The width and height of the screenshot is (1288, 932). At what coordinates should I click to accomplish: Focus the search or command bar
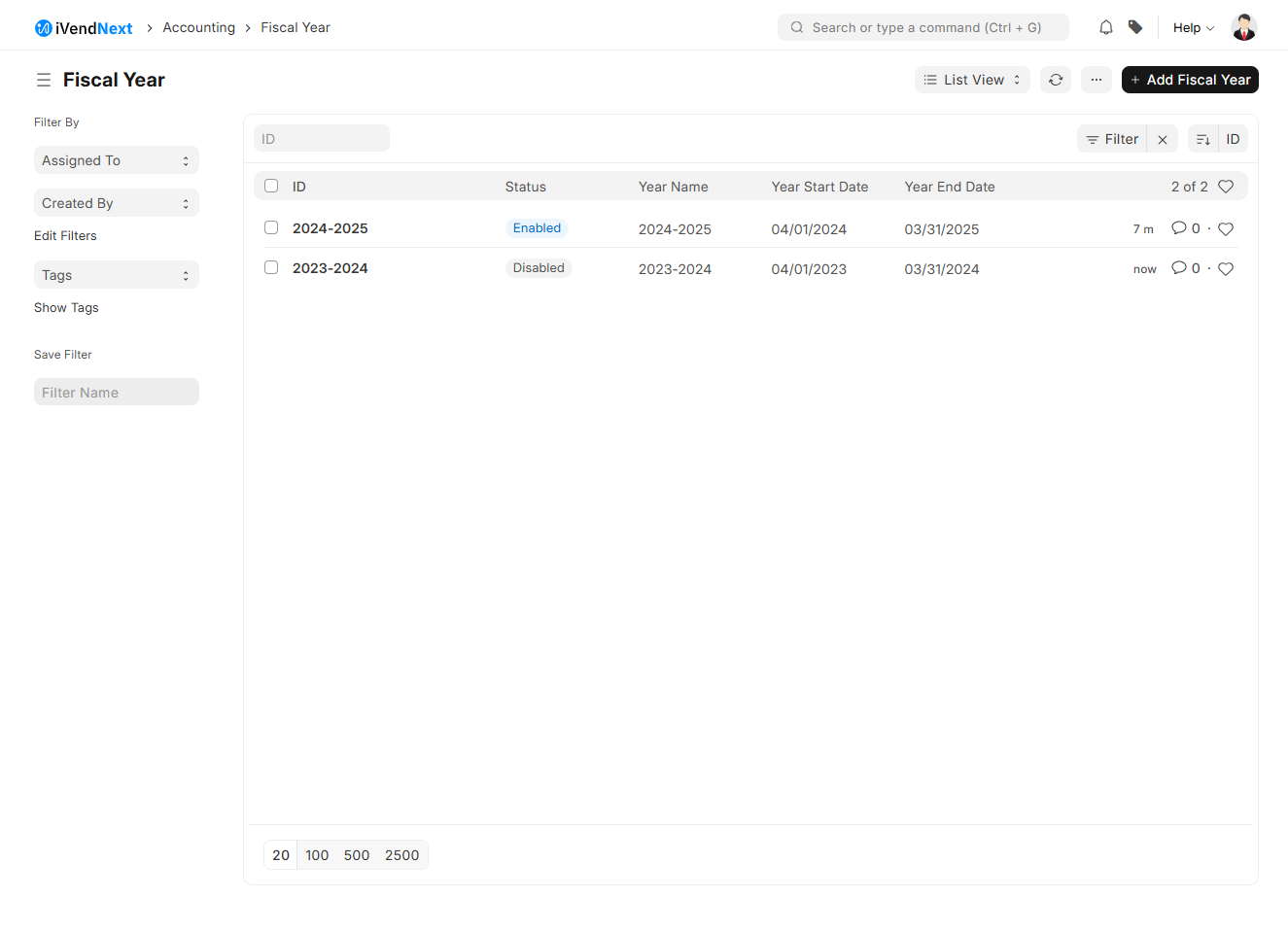(923, 27)
